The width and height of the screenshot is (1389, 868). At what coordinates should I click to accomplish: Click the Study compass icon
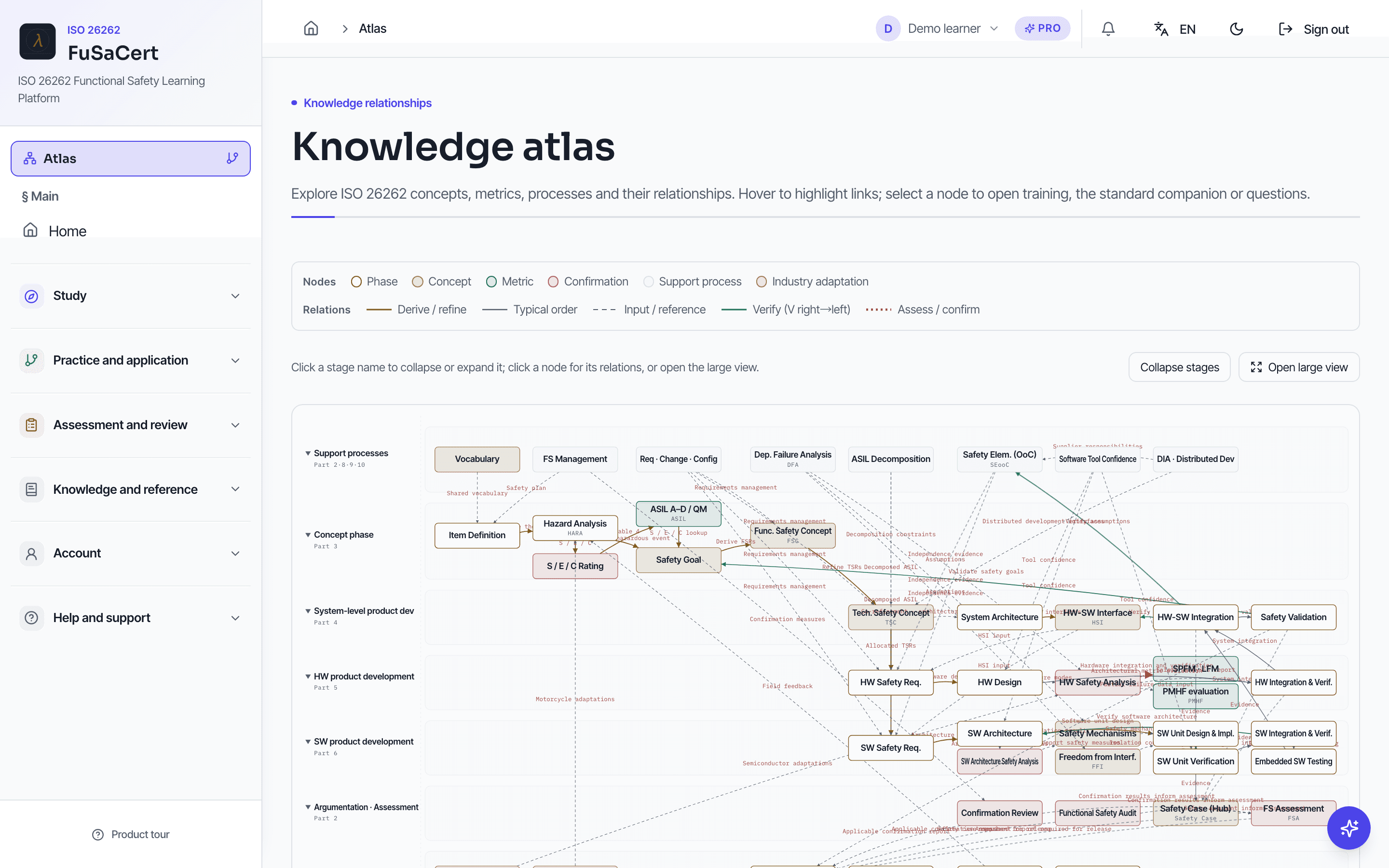[x=31, y=296]
